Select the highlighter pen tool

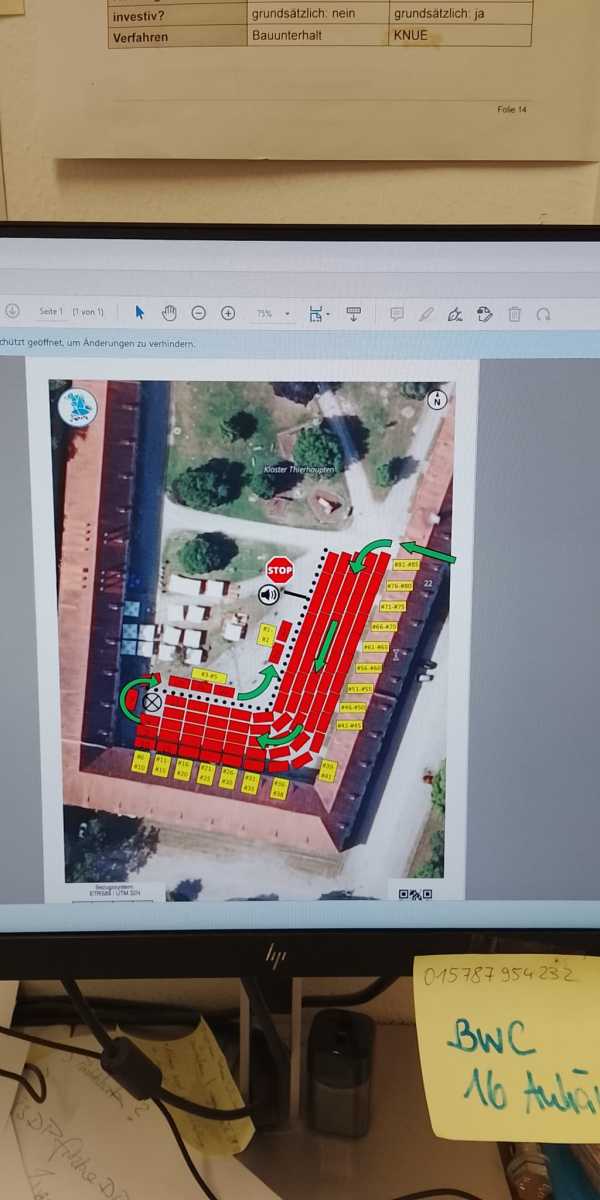coord(426,314)
